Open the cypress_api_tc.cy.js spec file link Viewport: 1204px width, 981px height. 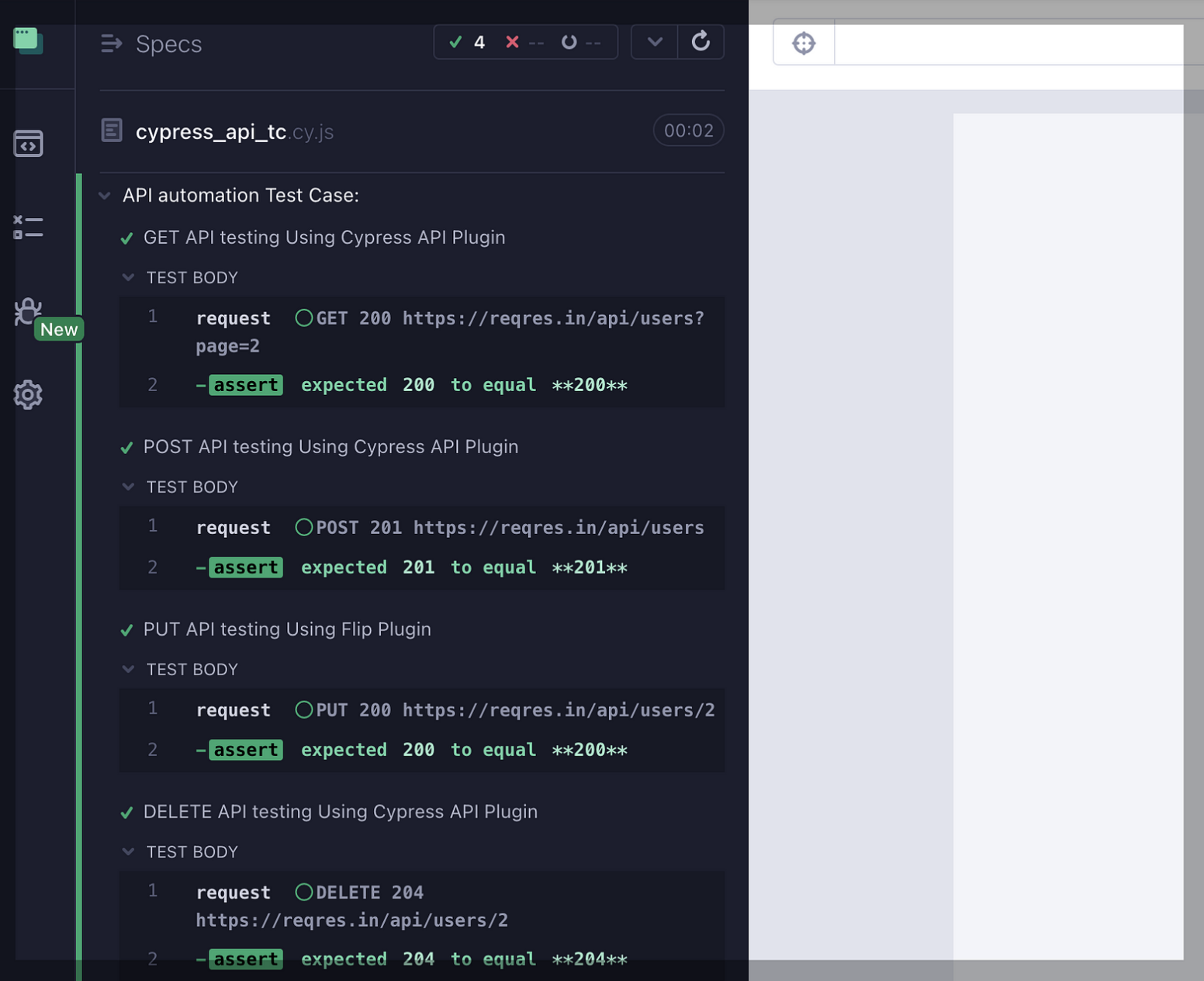tap(234, 132)
